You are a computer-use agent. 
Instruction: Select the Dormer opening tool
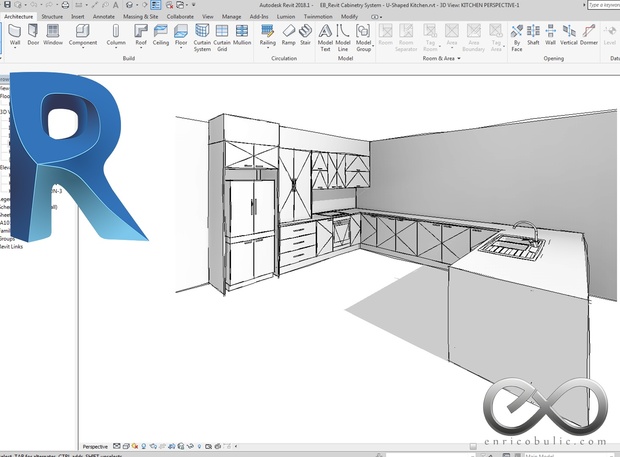[x=589, y=35]
